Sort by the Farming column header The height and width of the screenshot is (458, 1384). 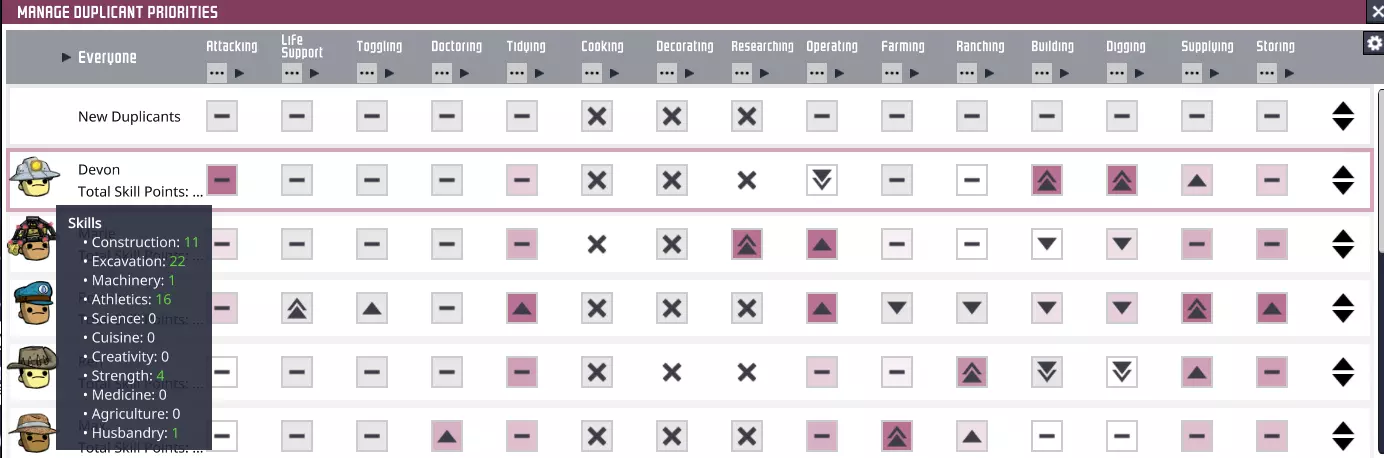(x=903, y=46)
